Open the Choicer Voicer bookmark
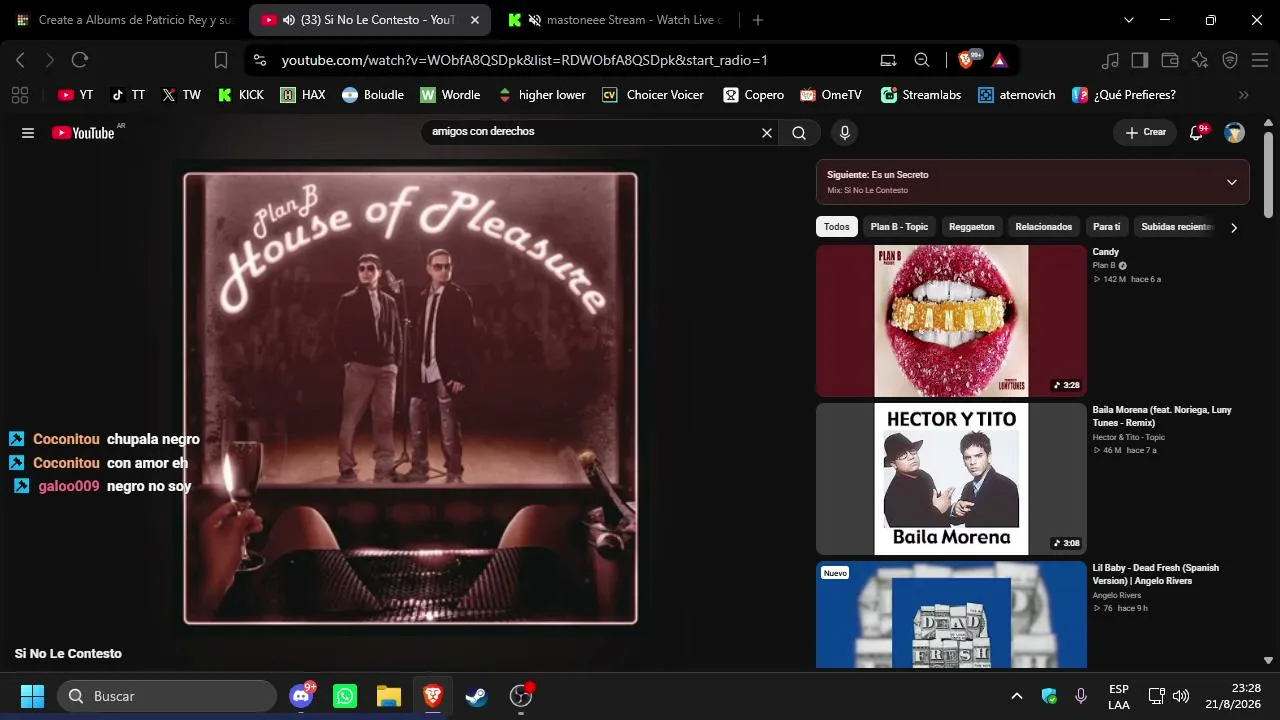The height and width of the screenshot is (720, 1280). tap(653, 95)
